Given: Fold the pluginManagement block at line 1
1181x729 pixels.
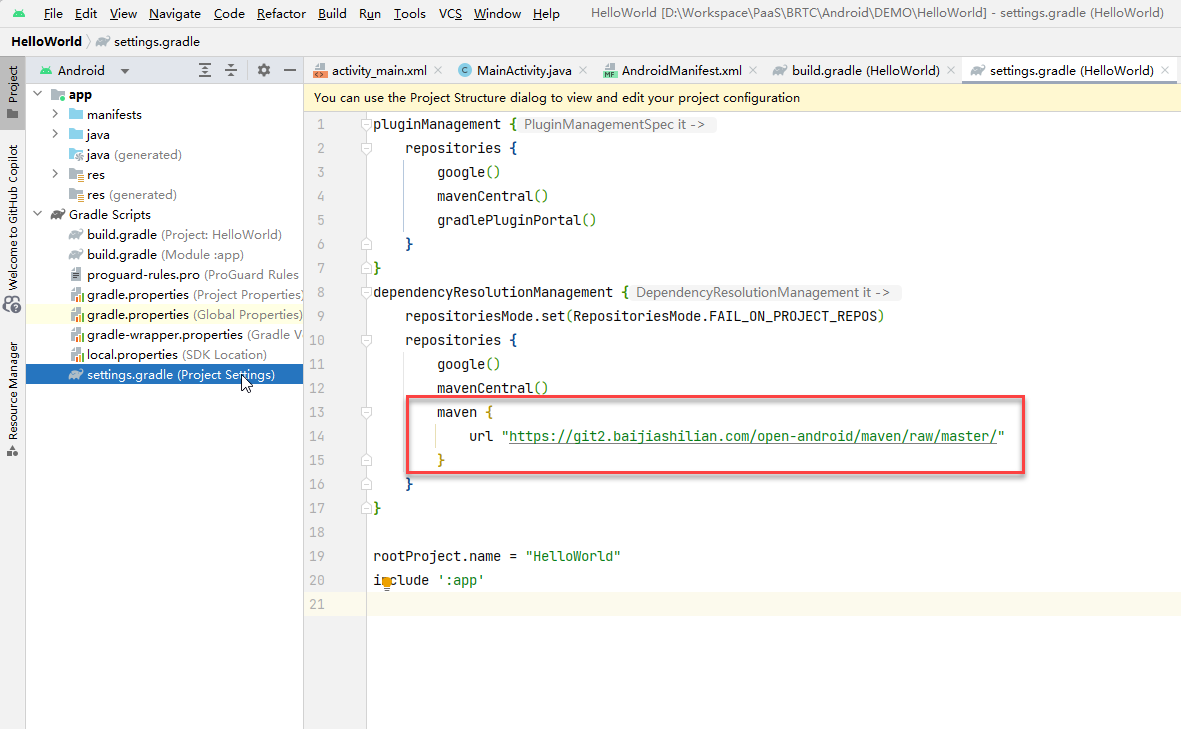Looking at the screenshot, I should tap(367, 125).
